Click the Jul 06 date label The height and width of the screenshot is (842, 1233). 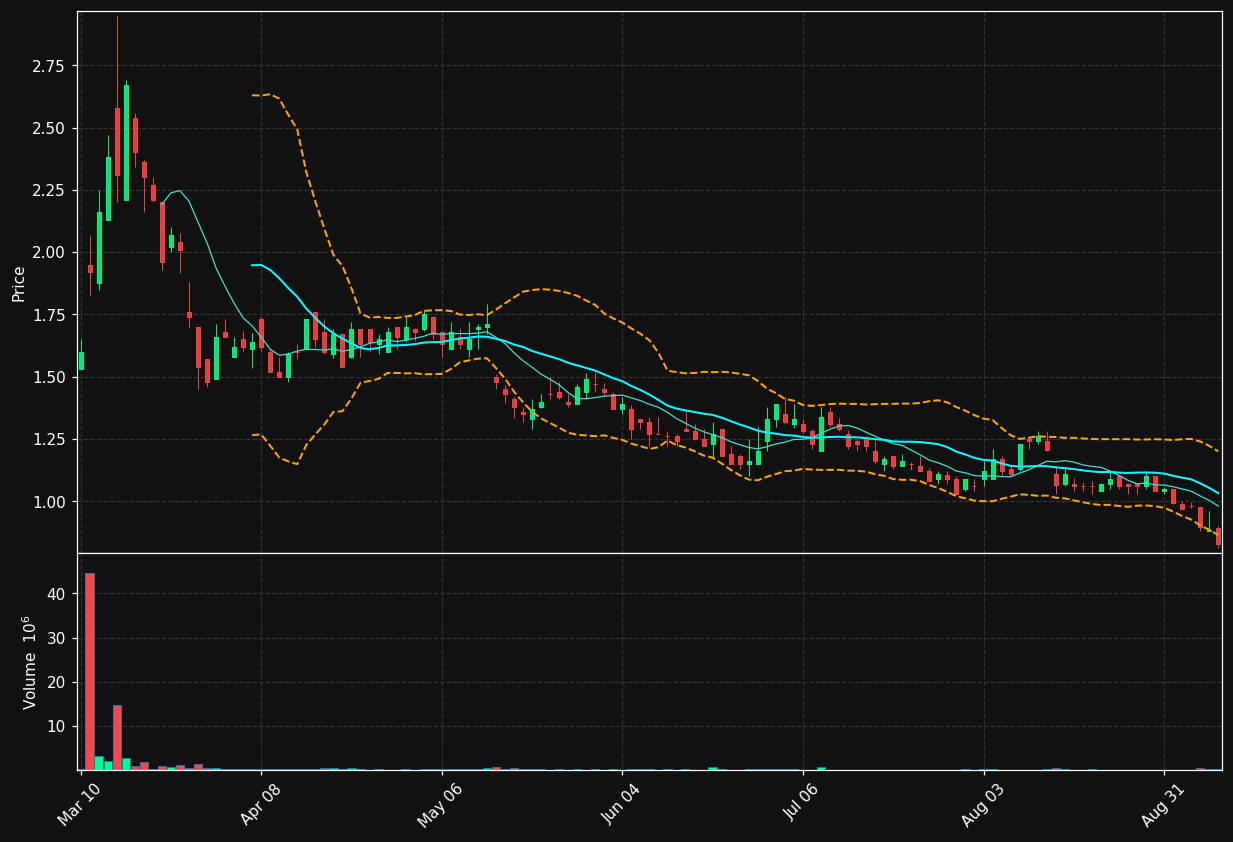click(x=802, y=803)
